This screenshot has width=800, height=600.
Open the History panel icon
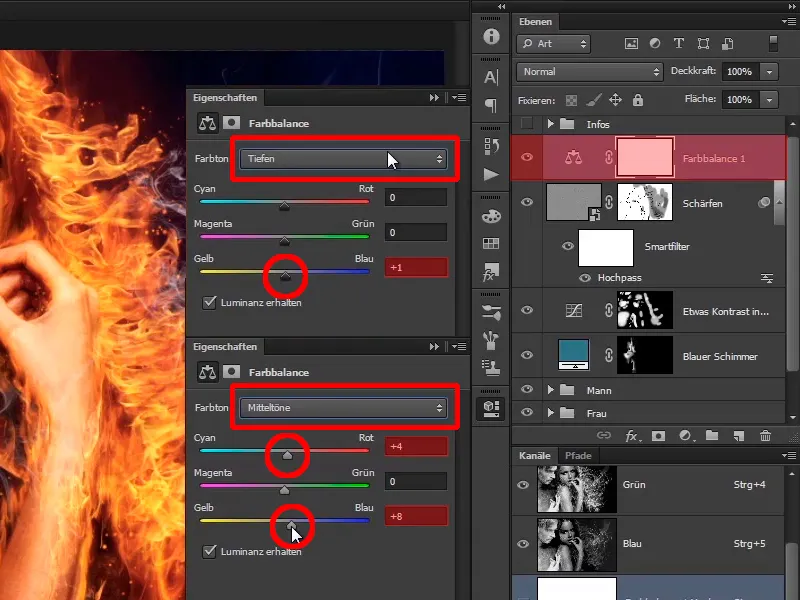pos(491,146)
